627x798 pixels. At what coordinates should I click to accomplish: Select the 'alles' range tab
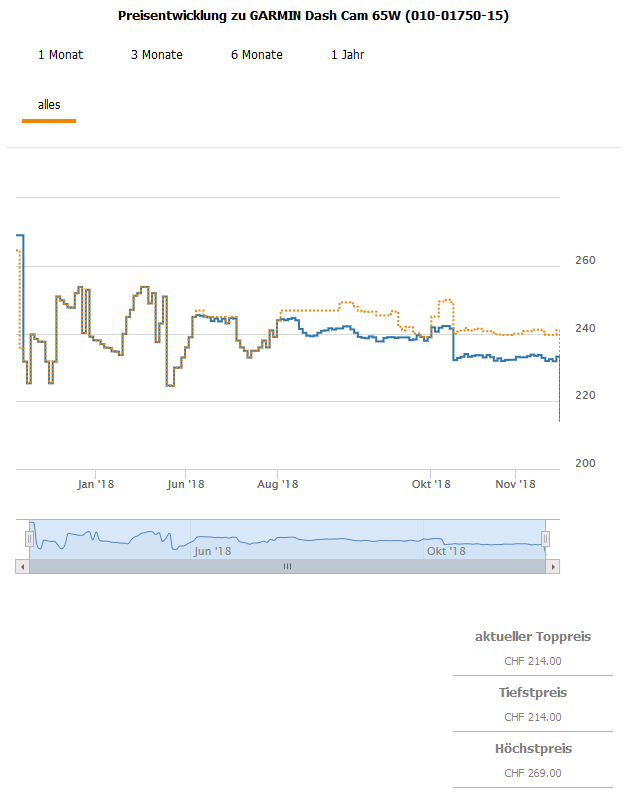click(x=49, y=105)
